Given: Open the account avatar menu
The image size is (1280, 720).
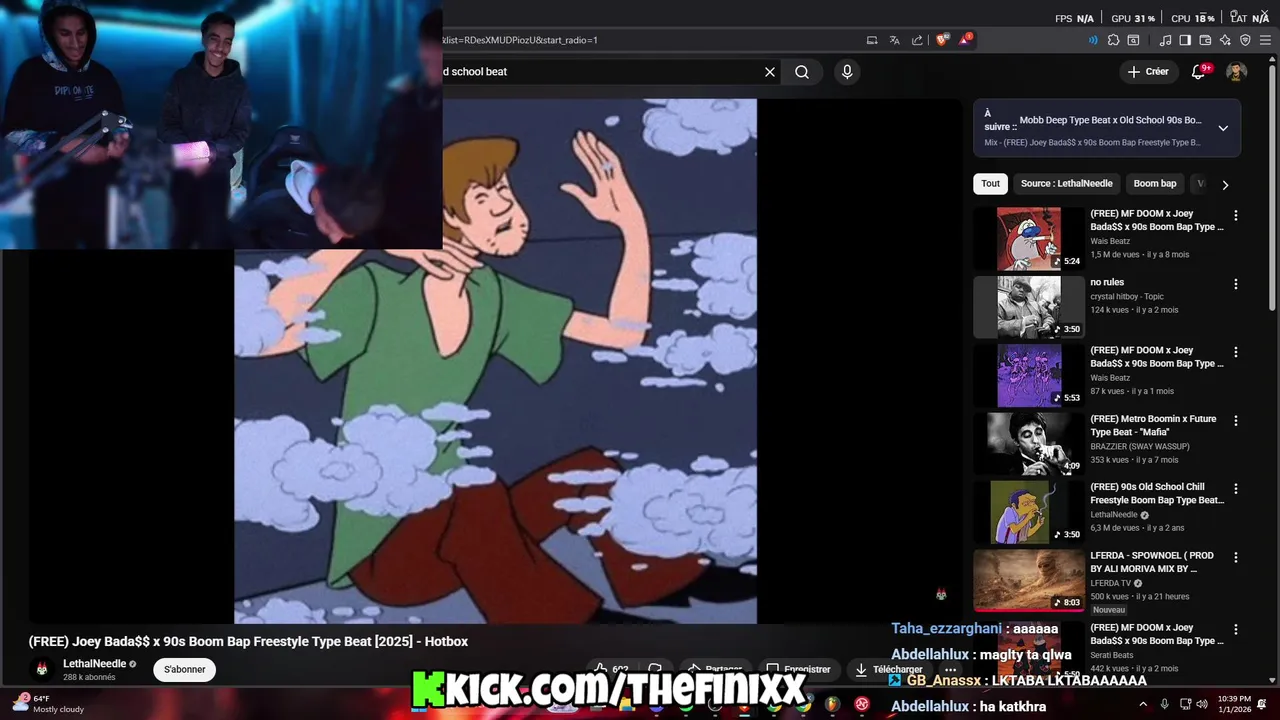Looking at the screenshot, I should (x=1236, y=72).
